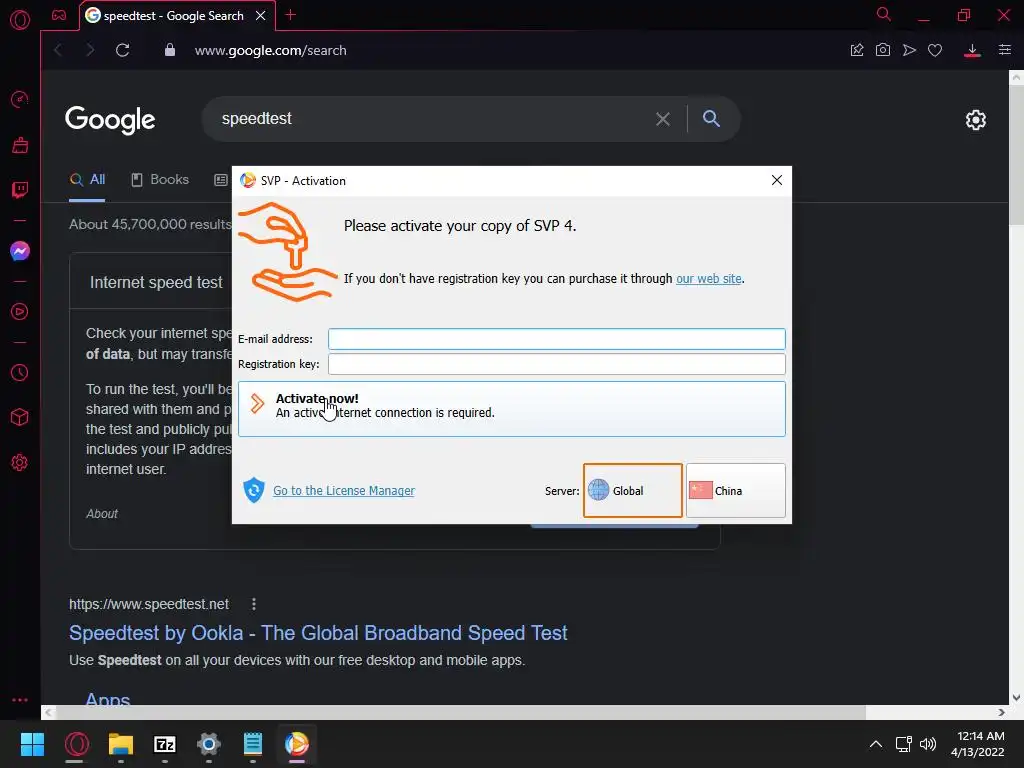Open more options for speedtest.net result

coord(254,604)
